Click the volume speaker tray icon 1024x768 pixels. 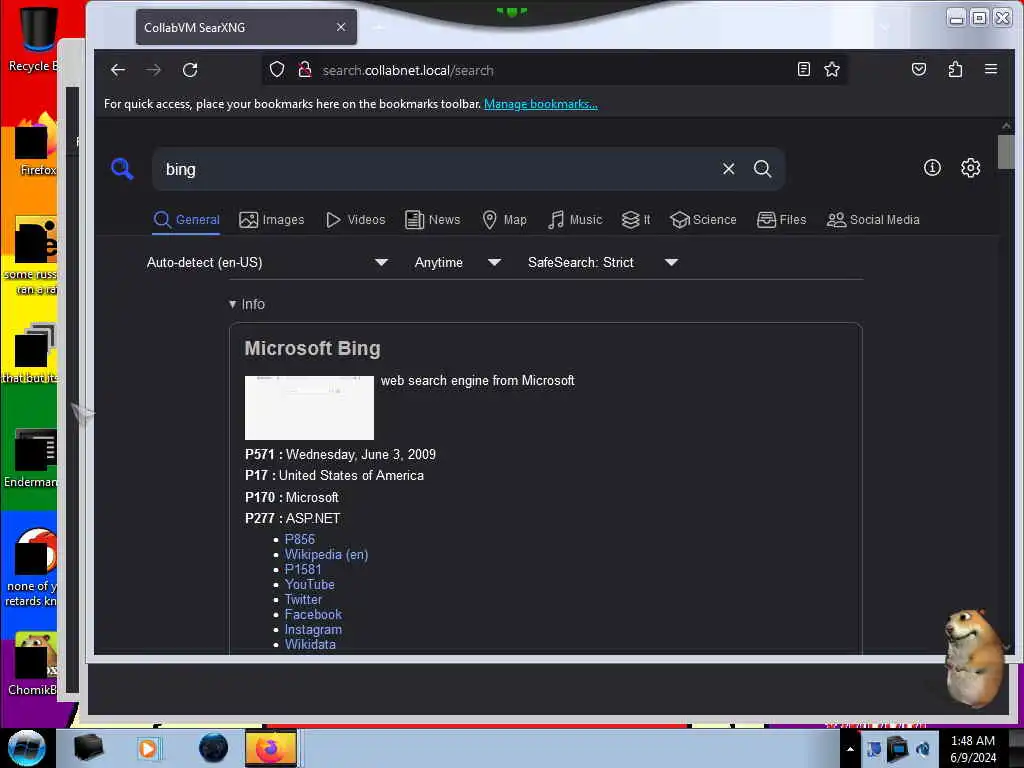click(x=922, y=749)
